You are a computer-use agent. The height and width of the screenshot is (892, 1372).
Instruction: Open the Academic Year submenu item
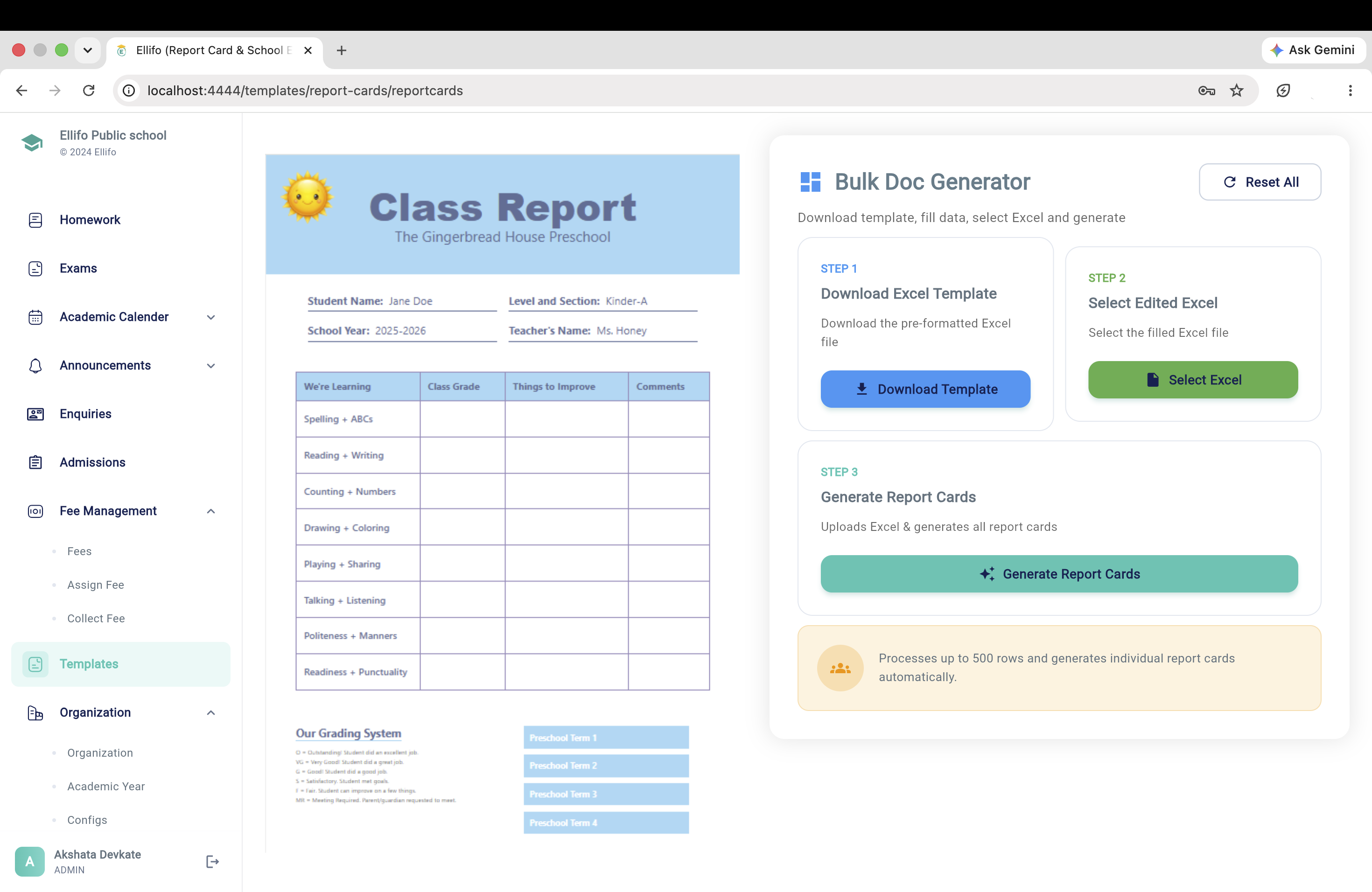point(106,787)
